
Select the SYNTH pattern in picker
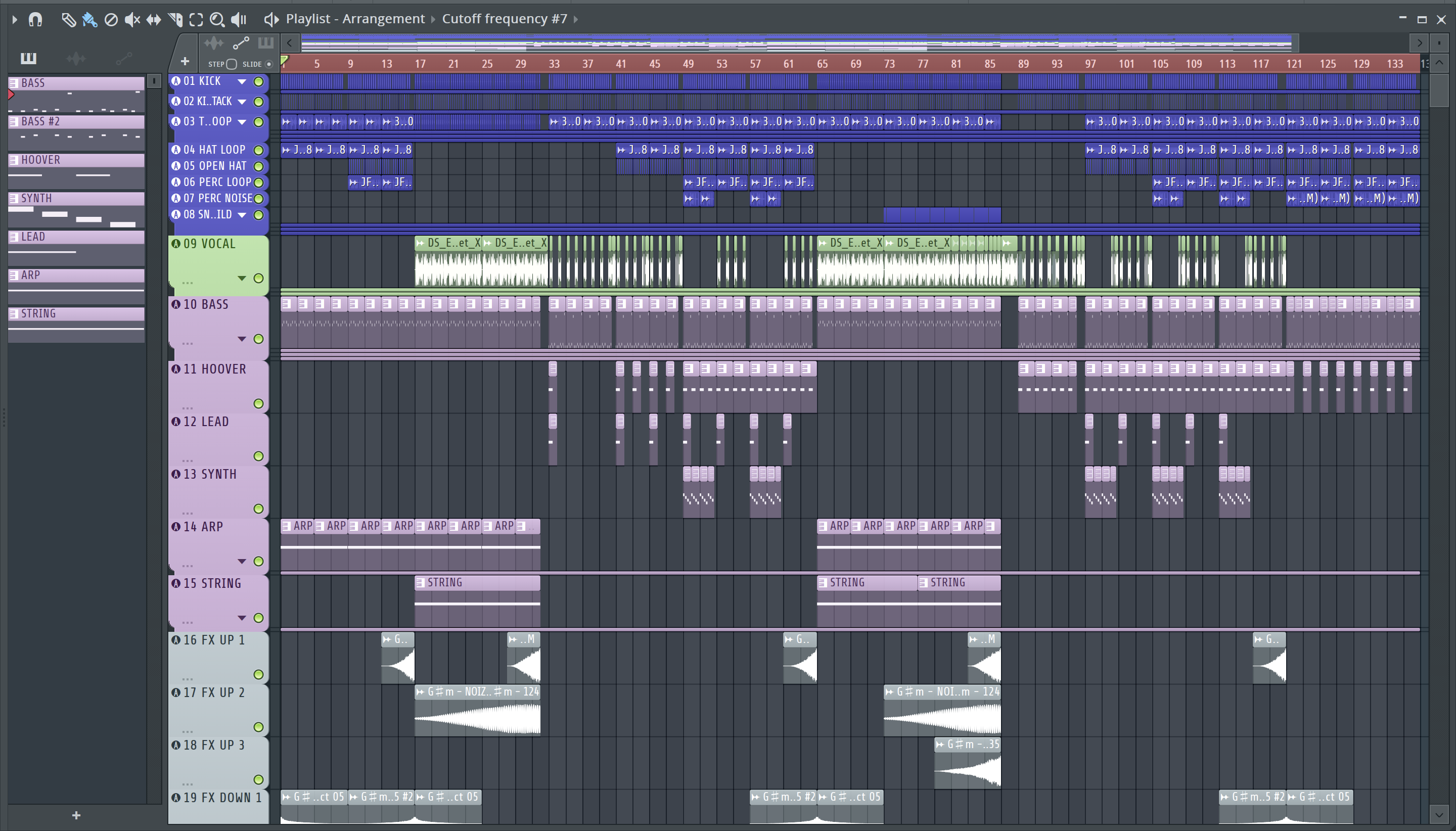[76, 209]
